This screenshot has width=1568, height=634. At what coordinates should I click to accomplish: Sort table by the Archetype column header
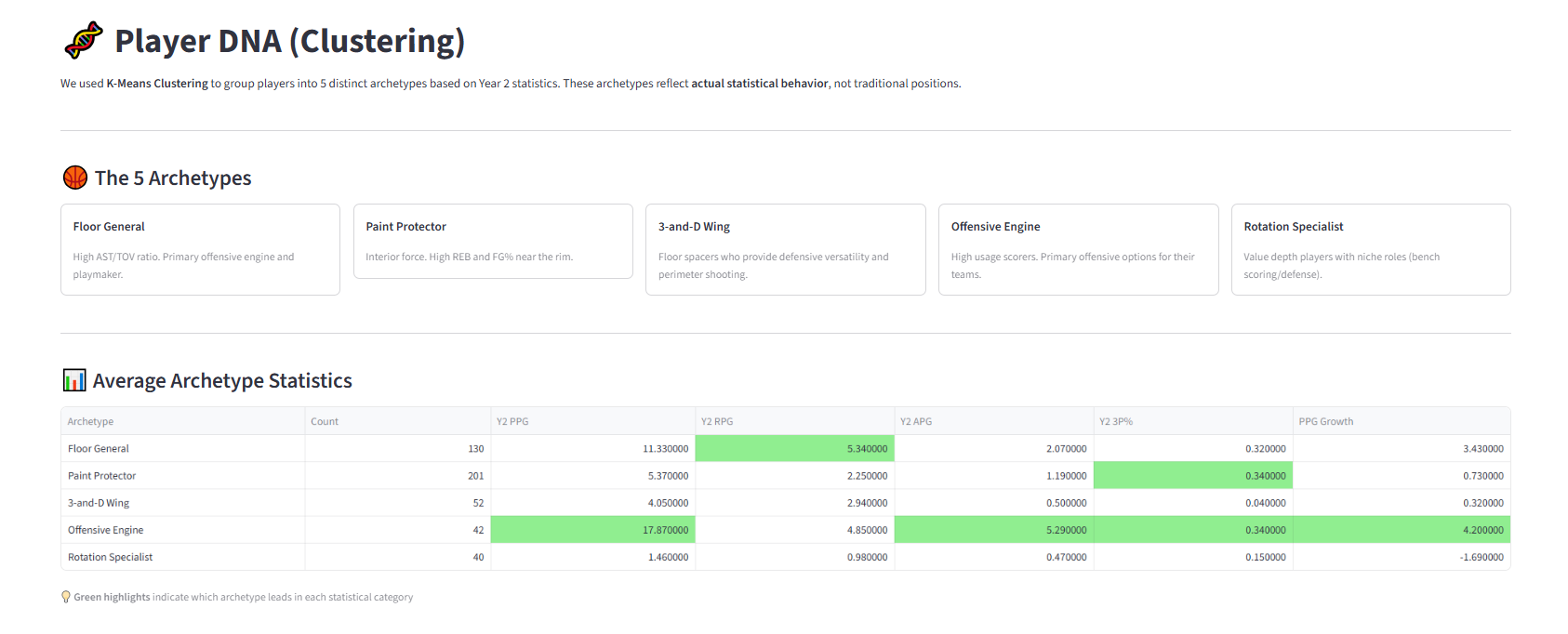(182, 421)
